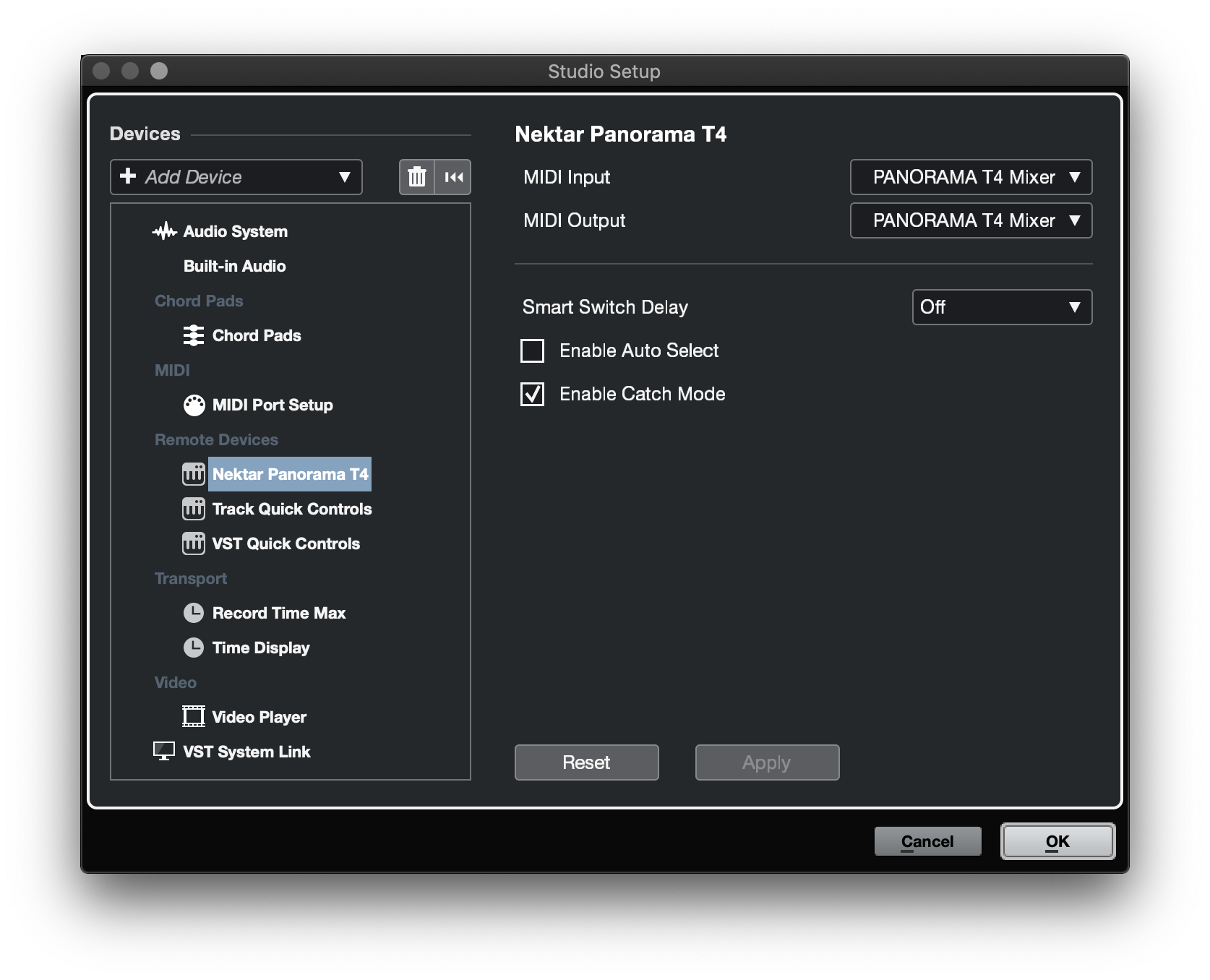Click OK to confirm Studio Setup
This screenshot has width=1210, height=980.
pos(1057,841)
